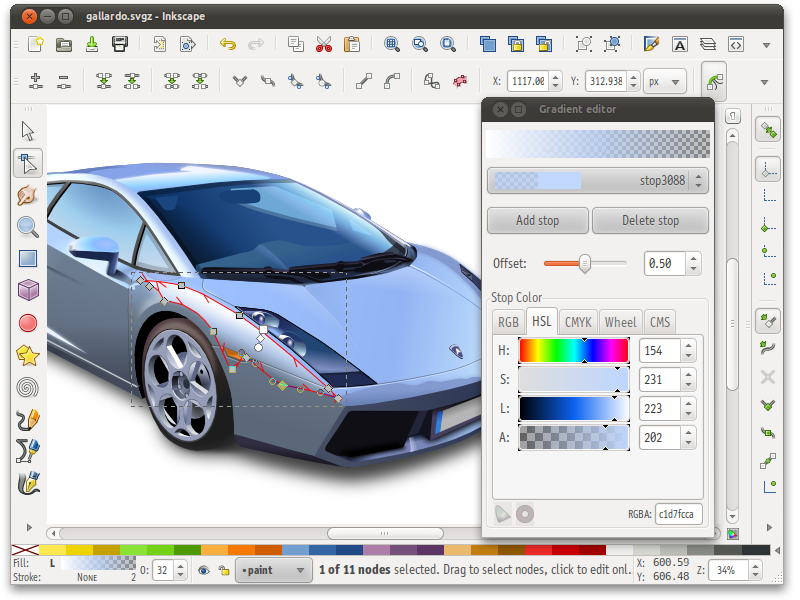Select the 3D box tool
800x600 pixels.
[28, 290]
